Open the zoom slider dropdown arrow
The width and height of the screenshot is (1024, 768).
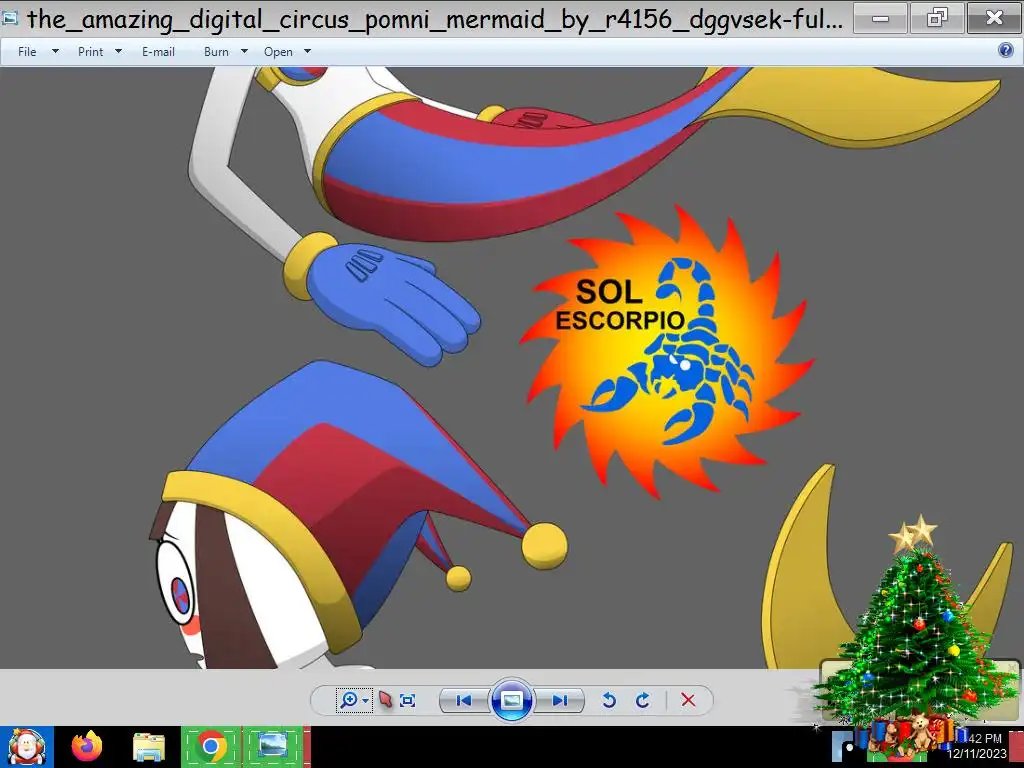(x=365, y=701)
